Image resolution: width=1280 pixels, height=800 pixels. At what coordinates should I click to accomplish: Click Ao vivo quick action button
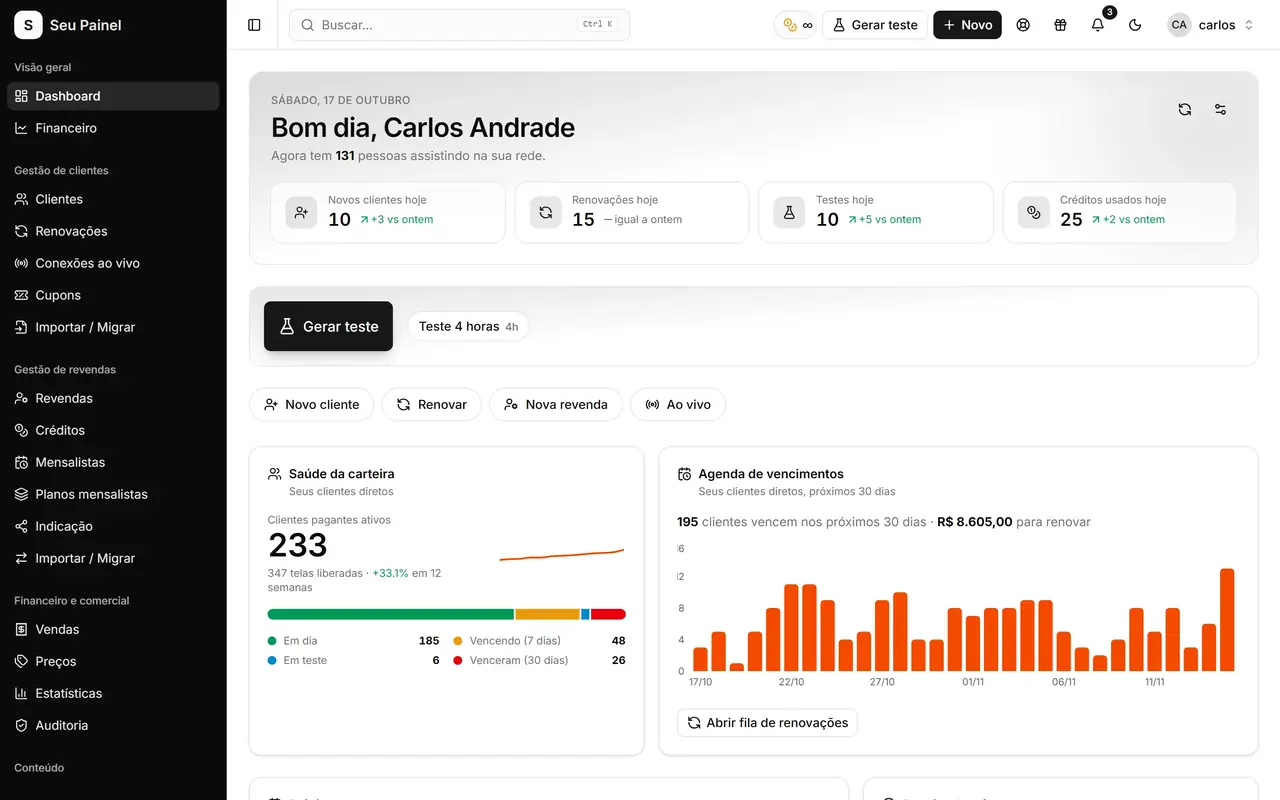[678, 404]
